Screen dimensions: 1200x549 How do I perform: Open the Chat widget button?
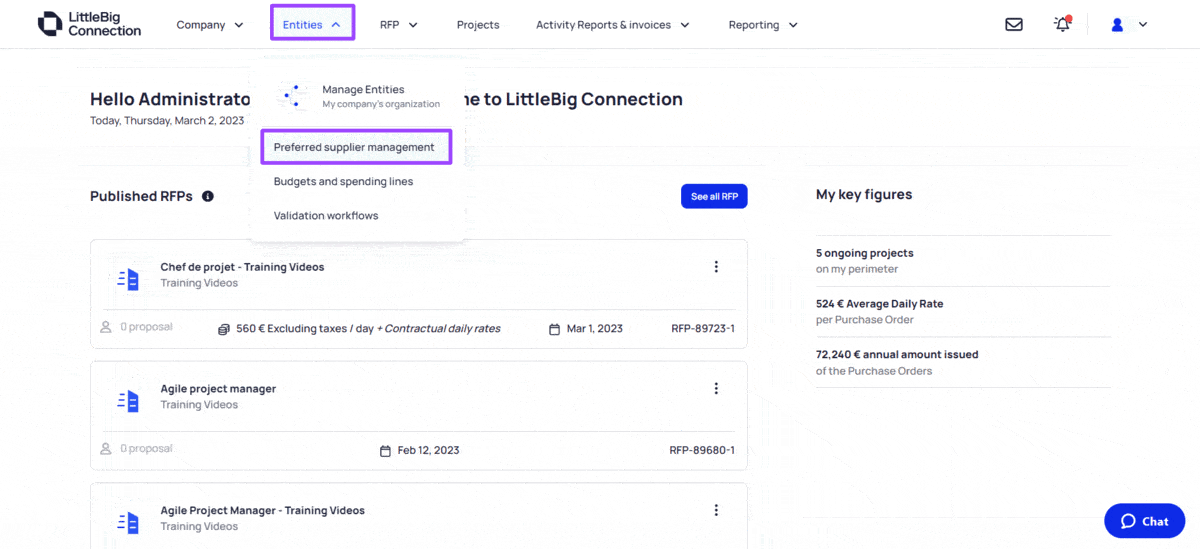coord(1144,521)
